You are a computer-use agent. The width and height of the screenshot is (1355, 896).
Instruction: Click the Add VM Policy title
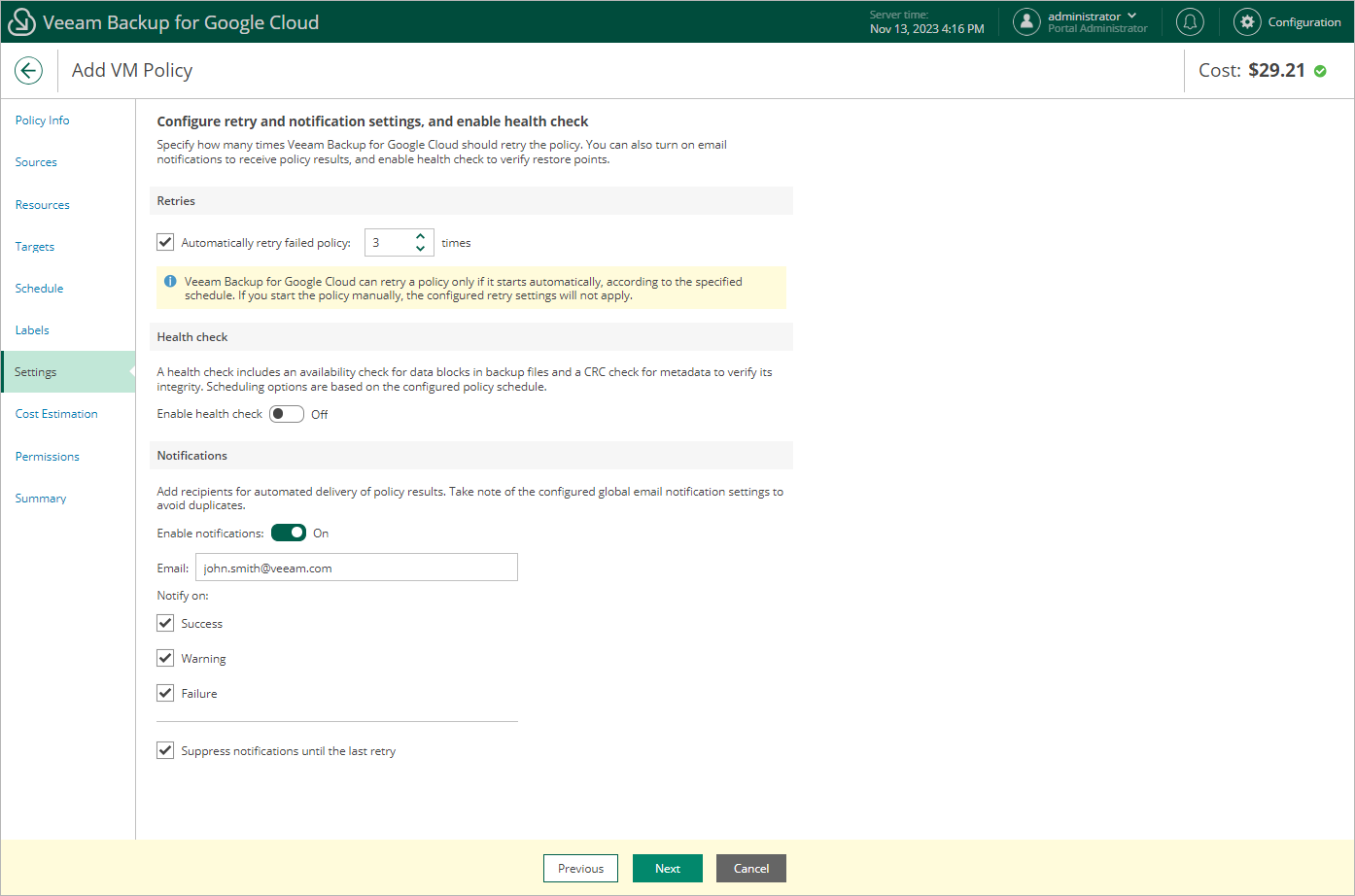132,70
